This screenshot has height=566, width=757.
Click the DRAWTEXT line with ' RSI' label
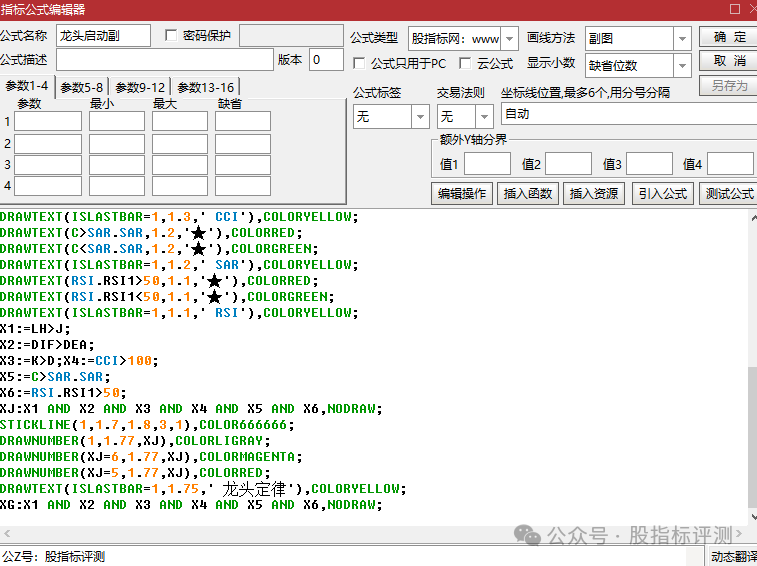[179, 313]
